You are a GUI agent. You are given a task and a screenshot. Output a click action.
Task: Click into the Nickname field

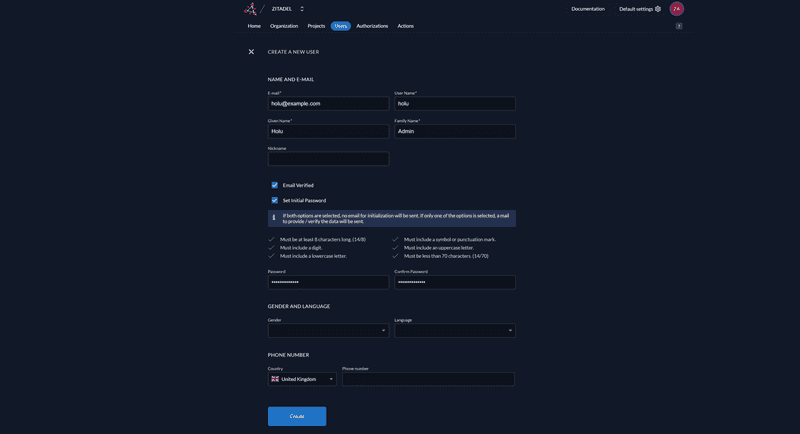click(x=328, y=159)
